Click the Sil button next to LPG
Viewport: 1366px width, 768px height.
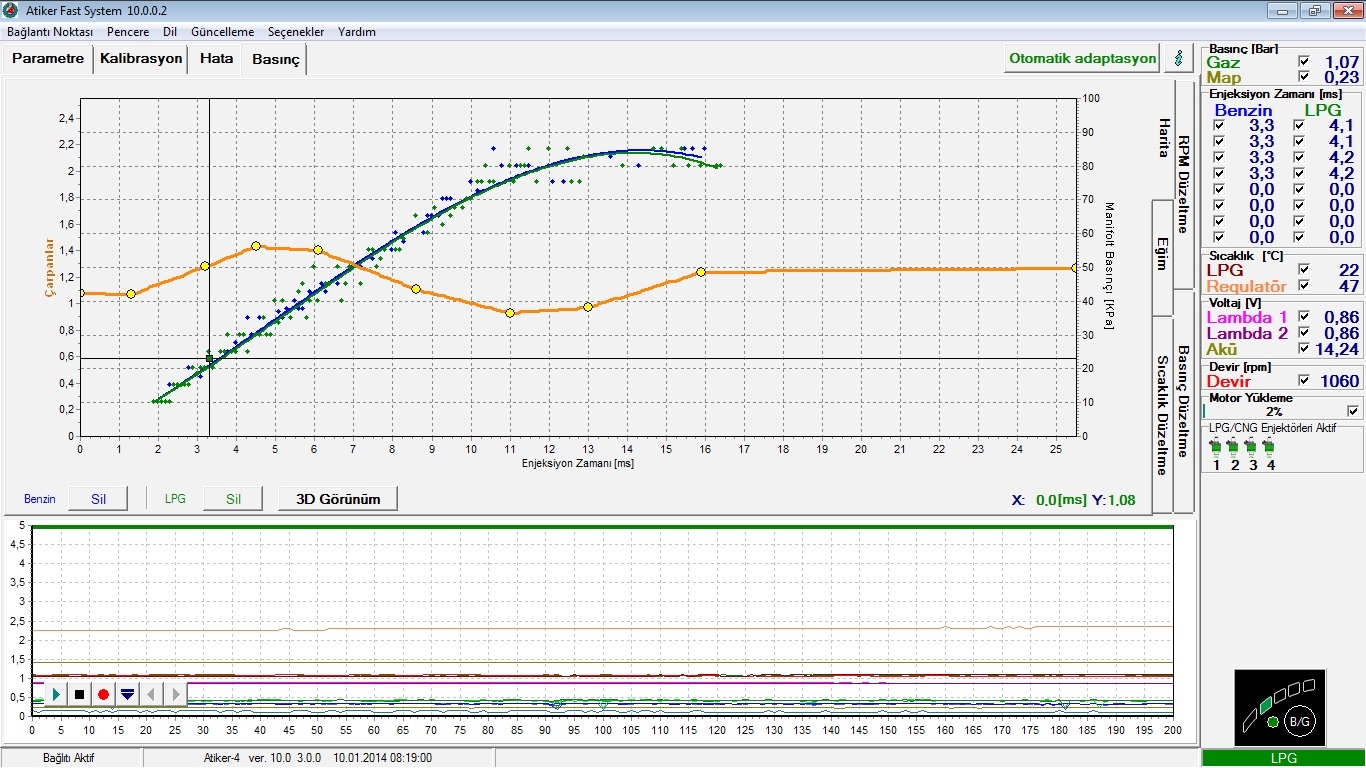[233, 499]
